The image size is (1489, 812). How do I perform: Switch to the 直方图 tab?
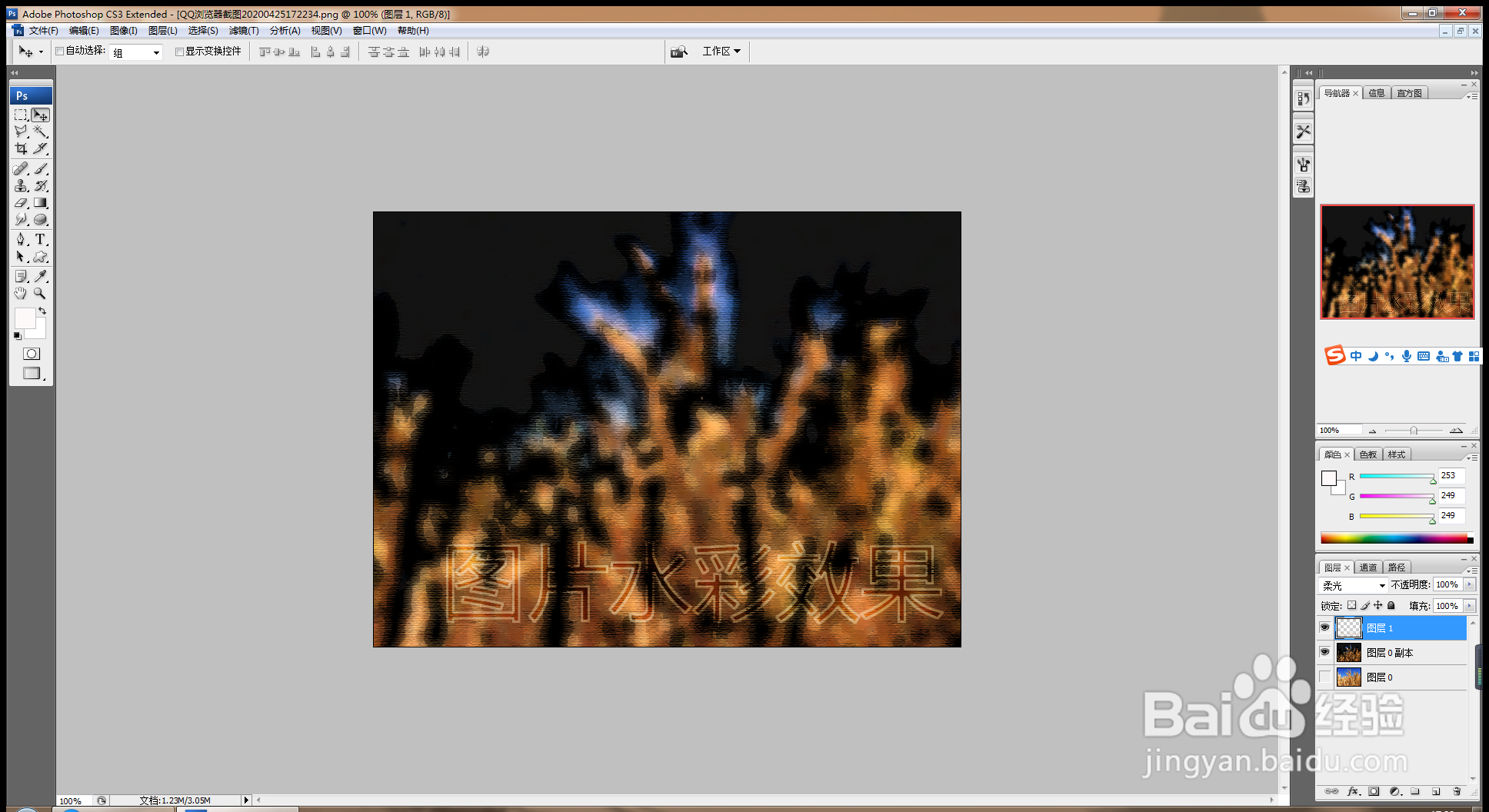(x=1410, y=93)
